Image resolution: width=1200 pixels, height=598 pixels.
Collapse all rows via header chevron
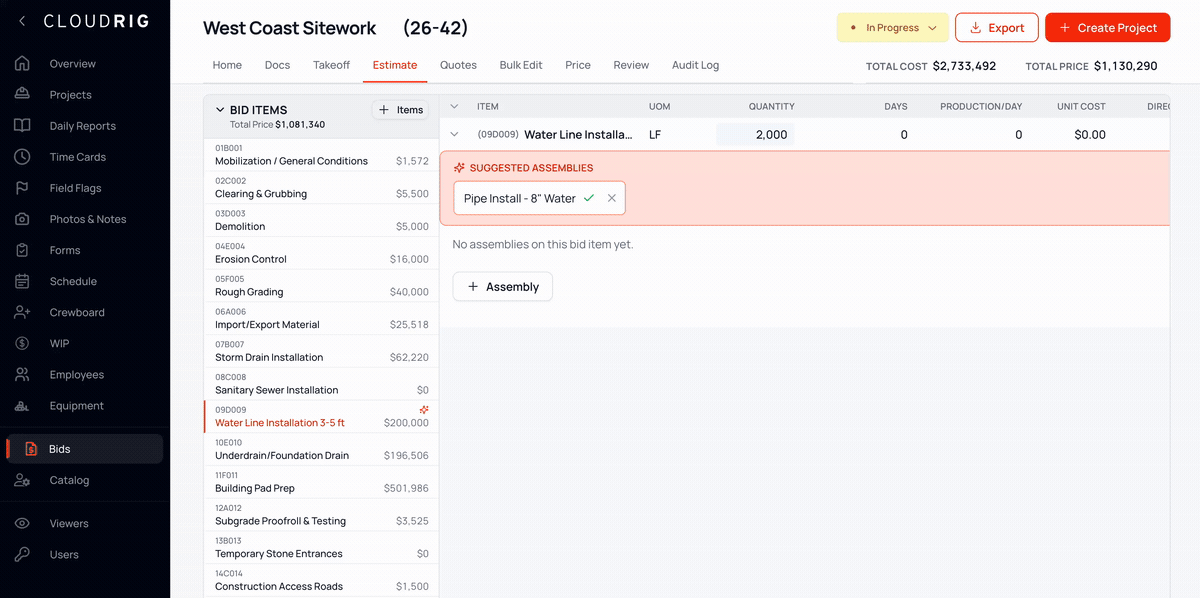tap(454, 106)
